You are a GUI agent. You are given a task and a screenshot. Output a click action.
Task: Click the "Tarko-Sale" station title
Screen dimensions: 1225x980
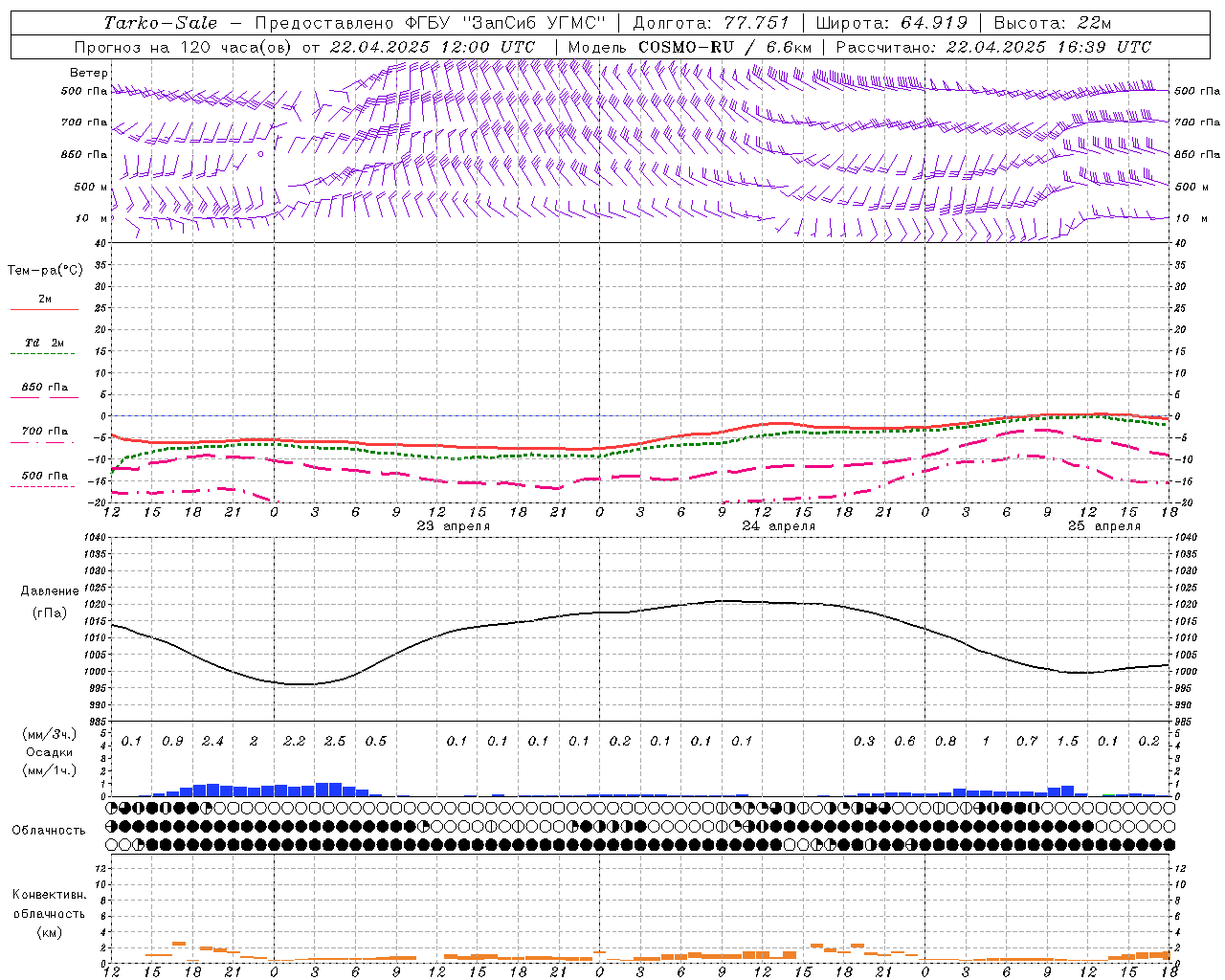coord(161,23)
